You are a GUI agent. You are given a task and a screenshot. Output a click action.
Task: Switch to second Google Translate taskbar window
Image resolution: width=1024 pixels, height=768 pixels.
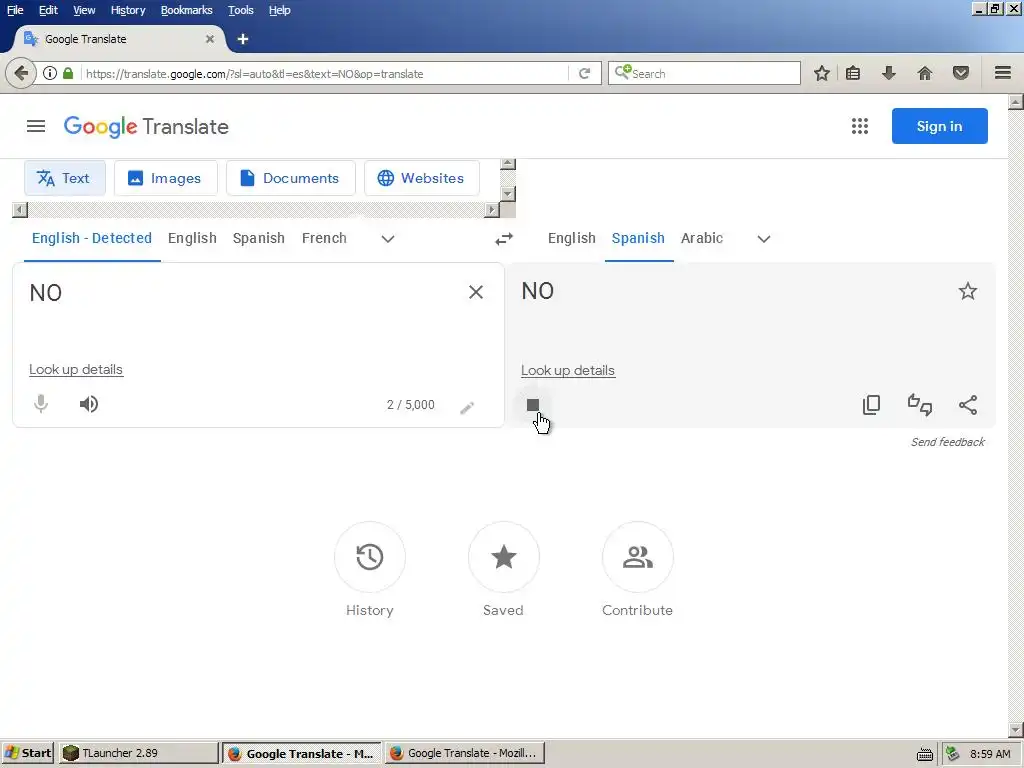tap(464, 753)
